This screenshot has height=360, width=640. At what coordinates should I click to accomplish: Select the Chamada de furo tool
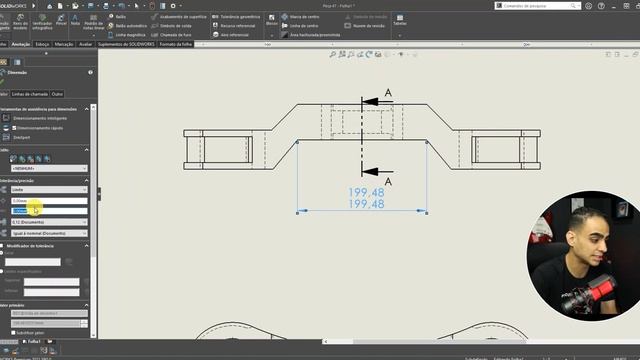coord(171,35)
